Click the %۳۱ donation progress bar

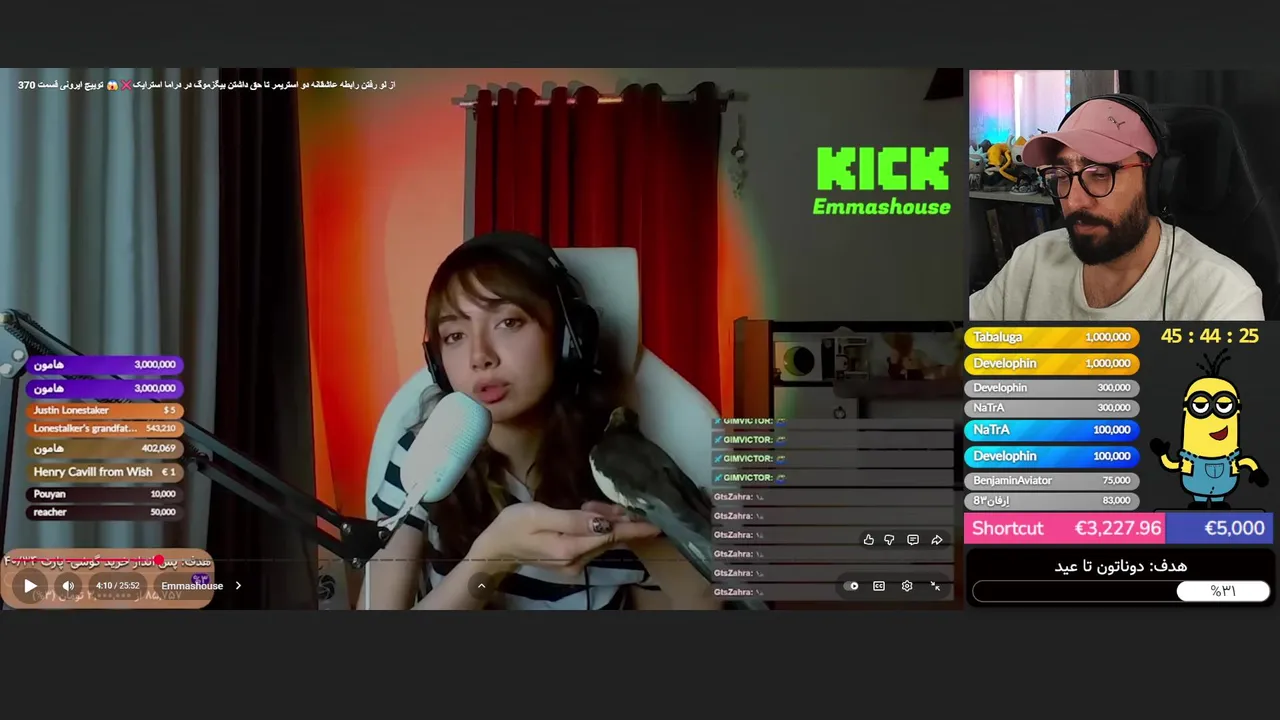tap(1121, 591)
